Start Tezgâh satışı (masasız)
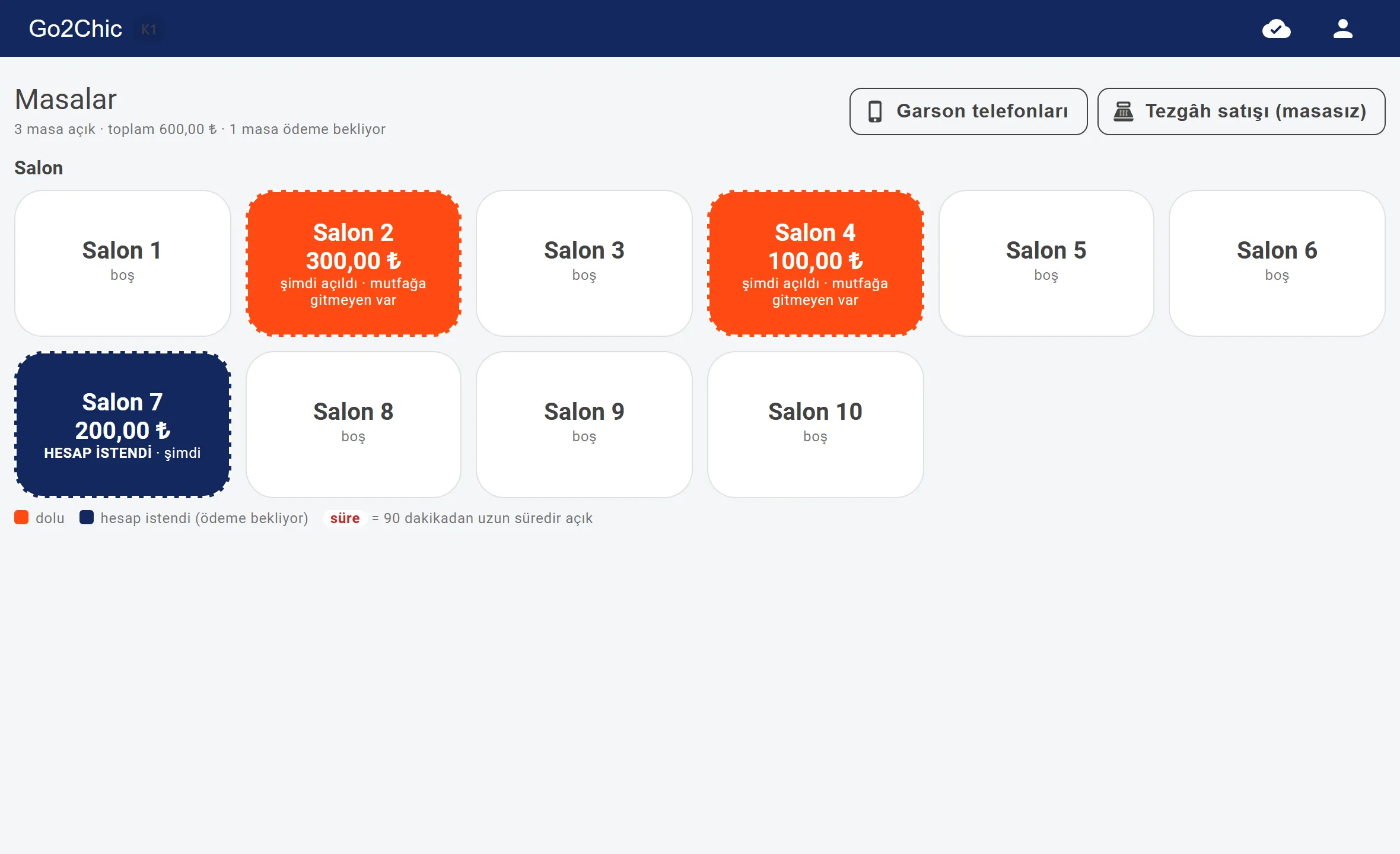 [1241, 111]
